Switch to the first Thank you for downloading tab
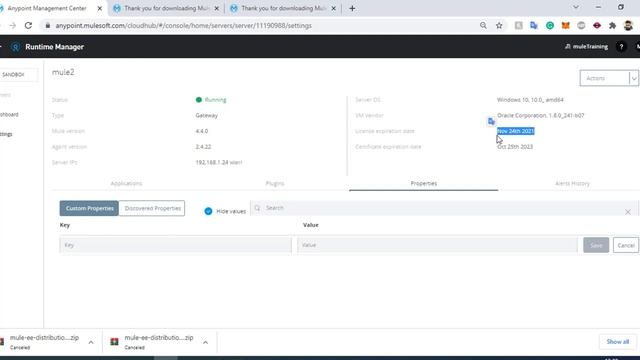The height and width of the screenshot is (360, 640). [x=167, y=8]
